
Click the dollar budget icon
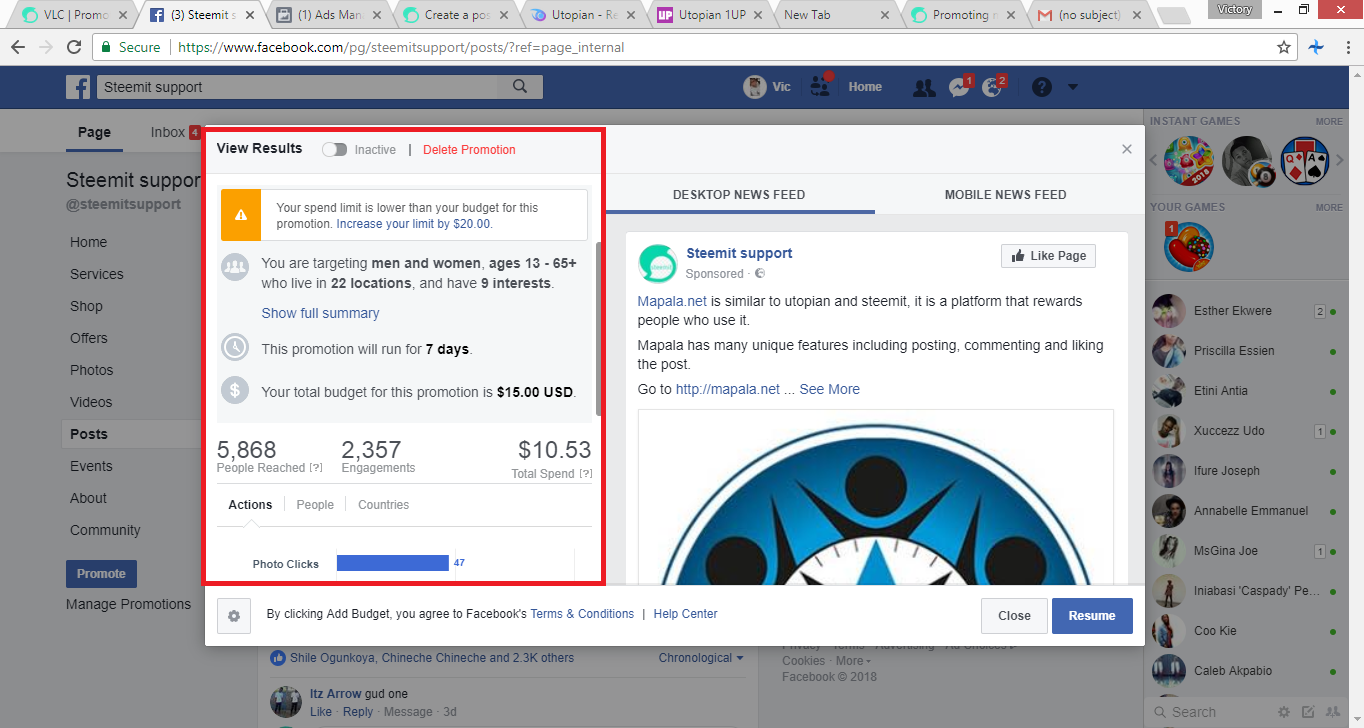(x=235, y=390)
